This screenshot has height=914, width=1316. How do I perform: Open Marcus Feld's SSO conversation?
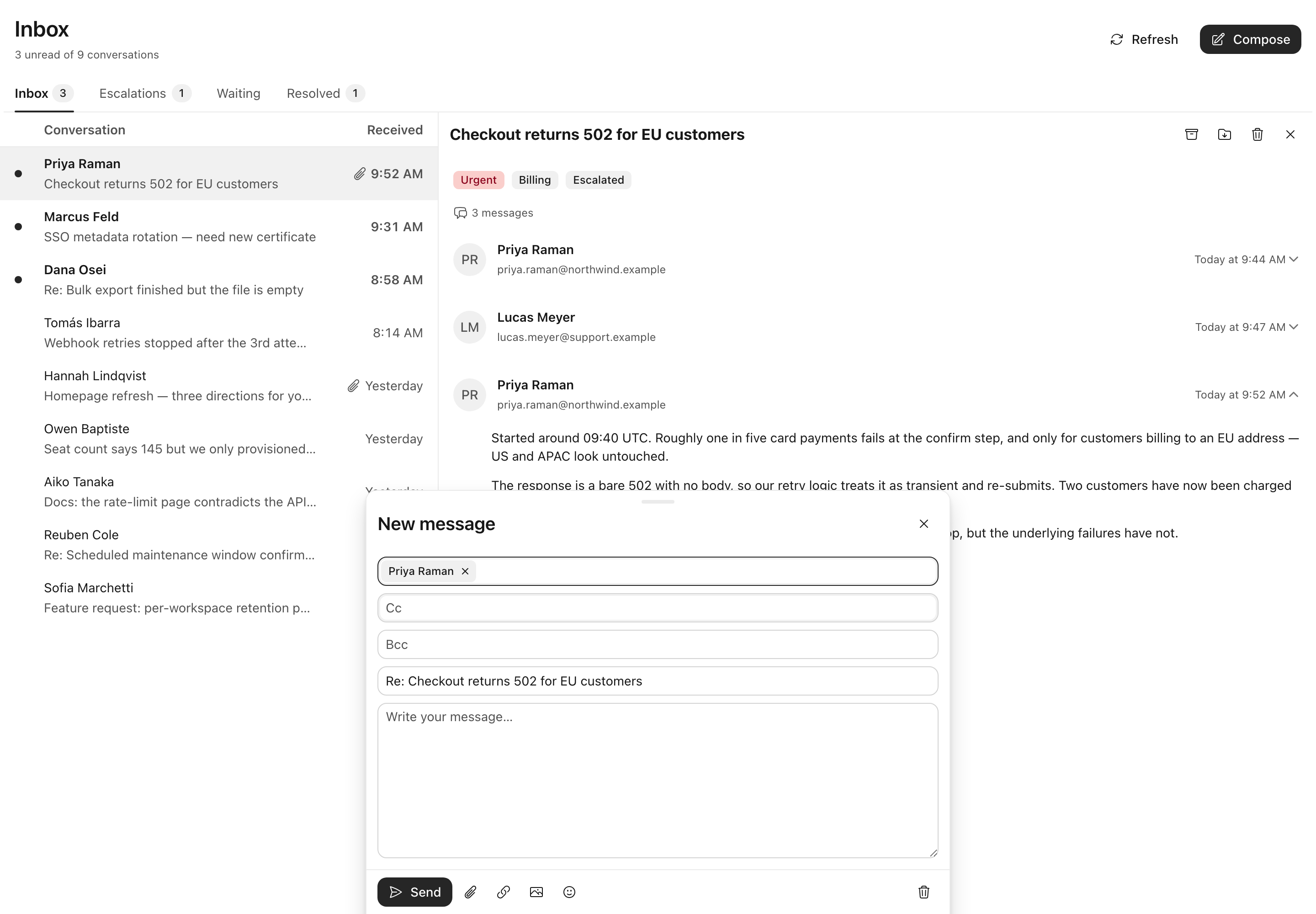pos(219,227)
